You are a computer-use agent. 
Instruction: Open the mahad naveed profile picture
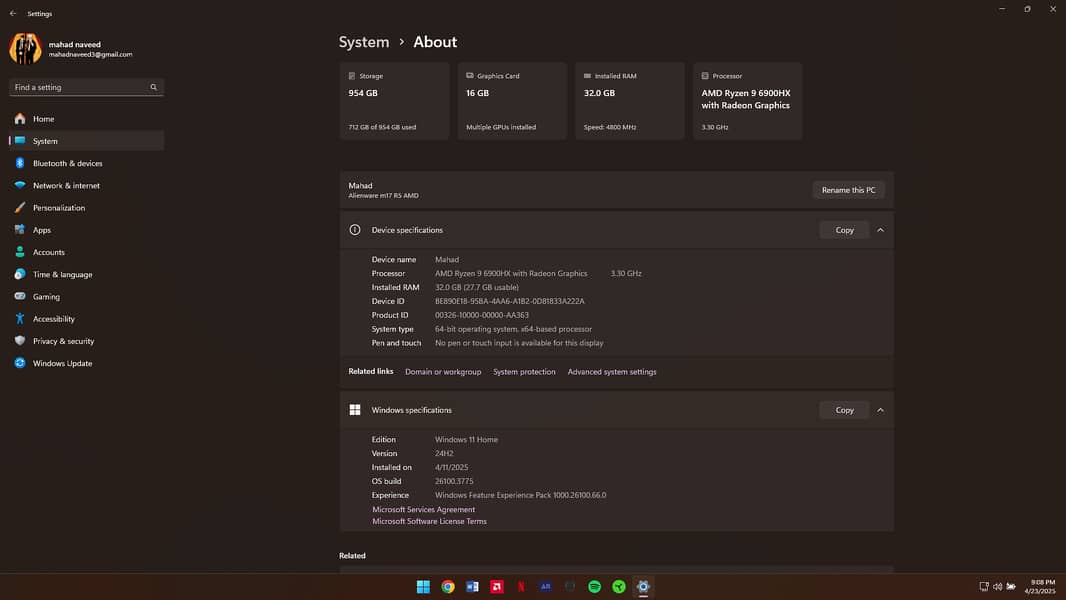point(25,49)
